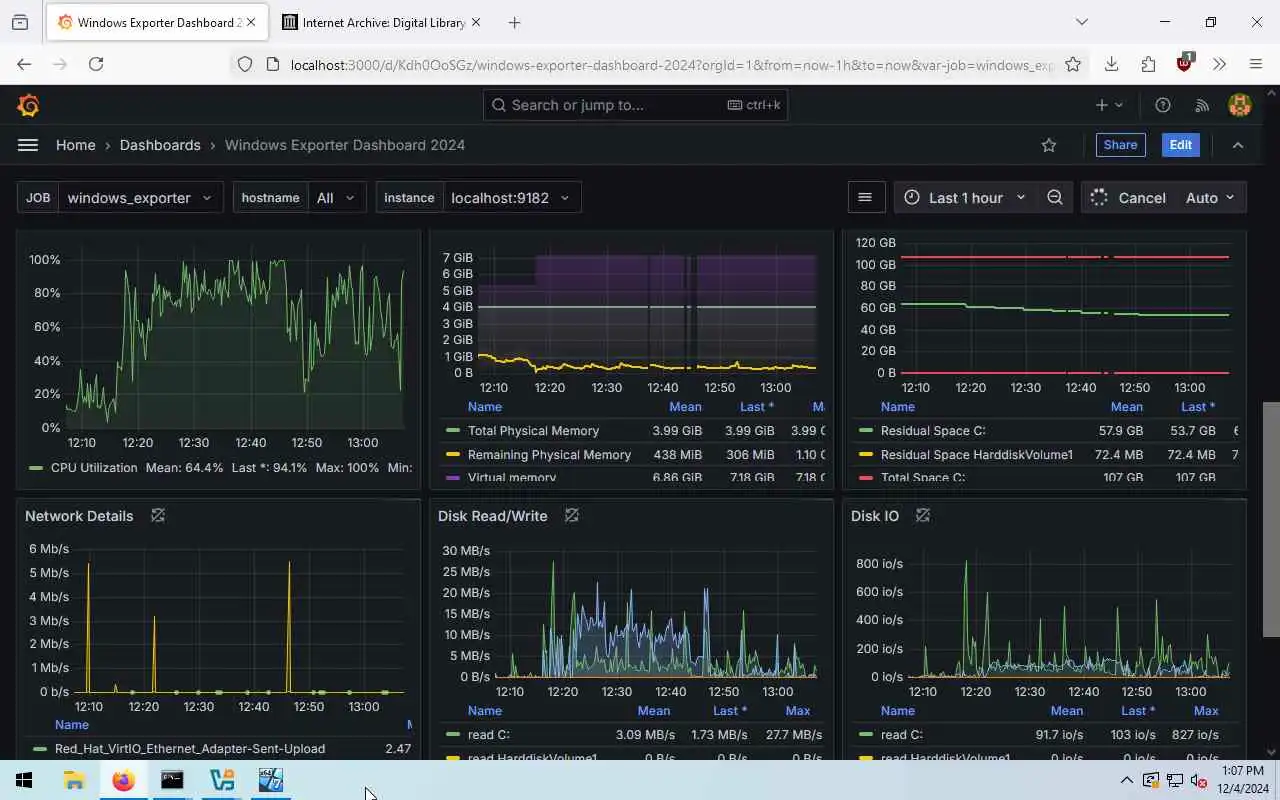Click the Grafana logo icon
The image size is (1280, 800).
28,105
